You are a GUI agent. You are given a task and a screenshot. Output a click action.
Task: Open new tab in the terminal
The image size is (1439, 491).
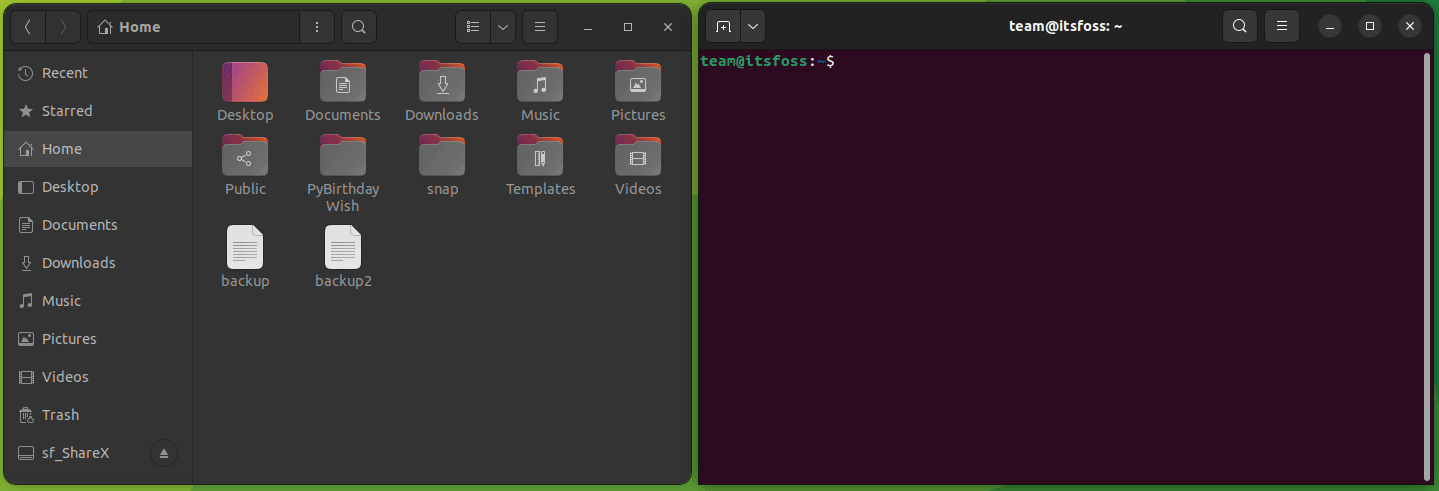tap(723, 27)
